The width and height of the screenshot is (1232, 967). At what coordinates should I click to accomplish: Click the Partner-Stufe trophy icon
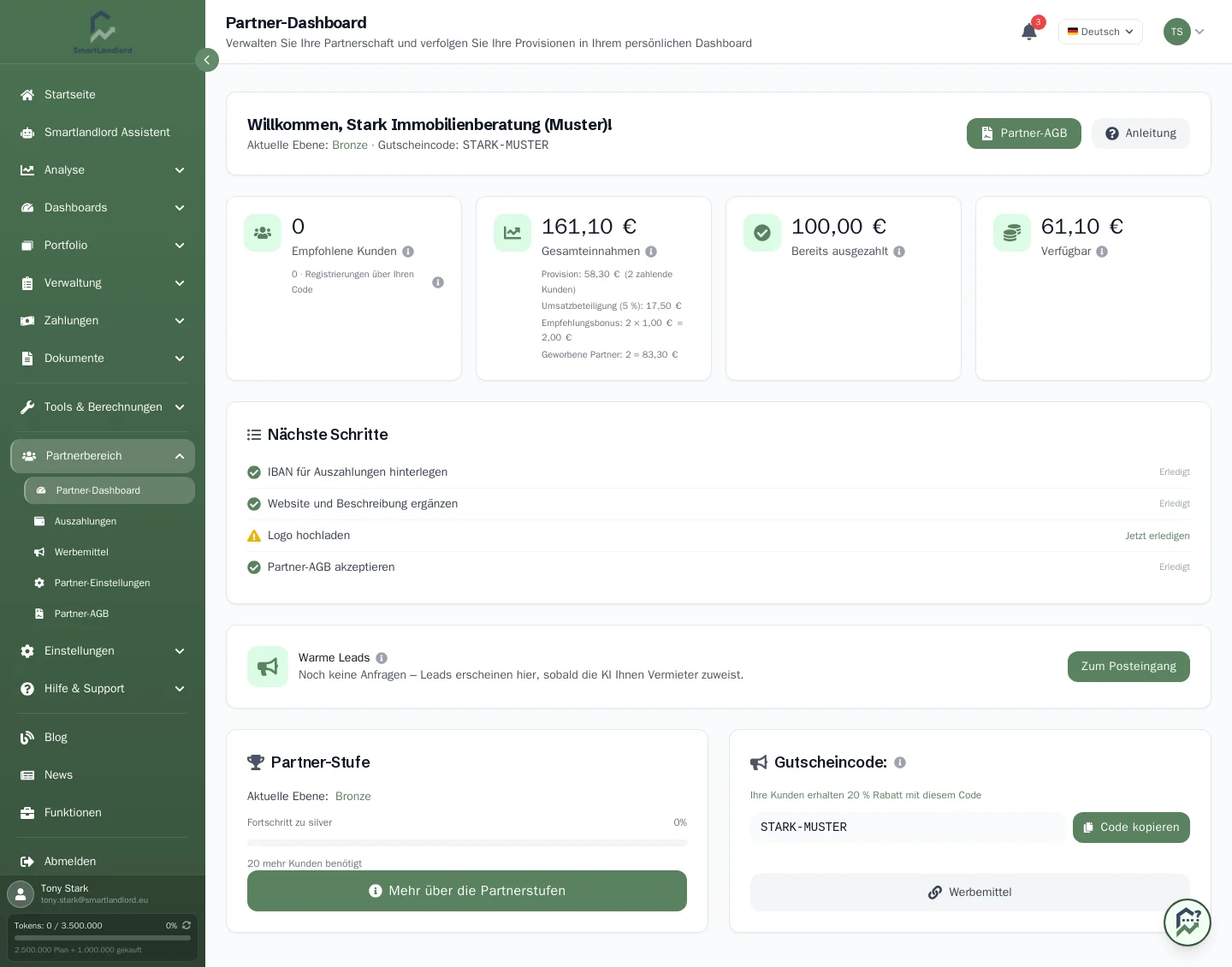[x=256, y=762]
